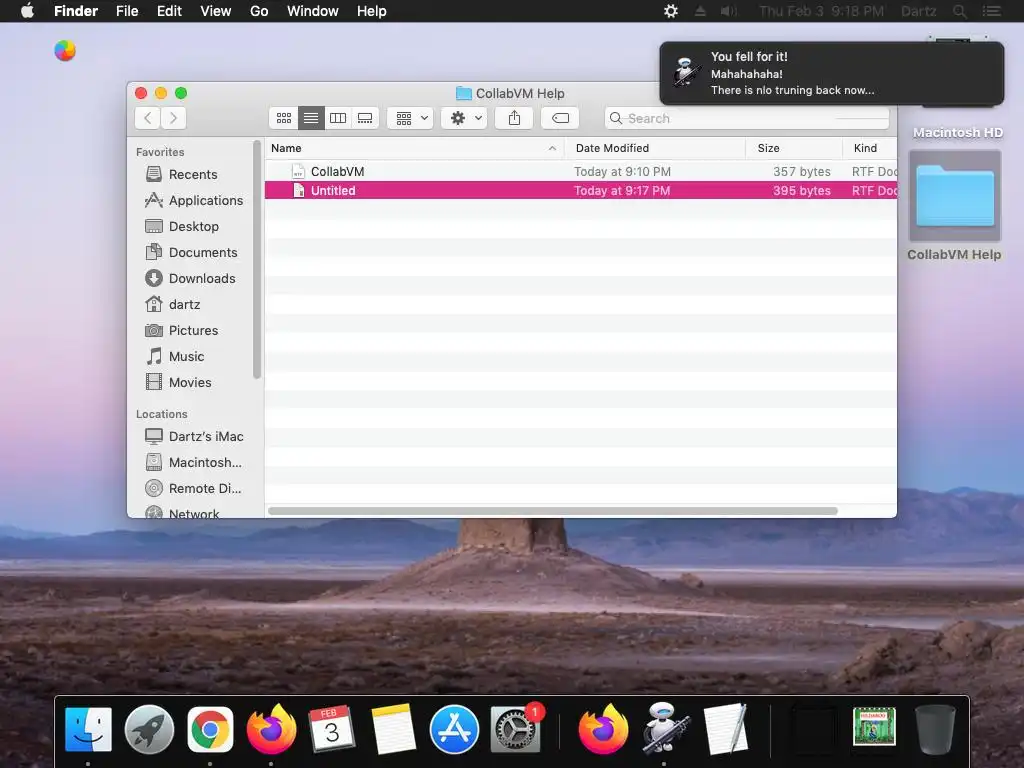1024x768 pixels.
Task: Open the group-by options dropdown
Action: point(410,118)
